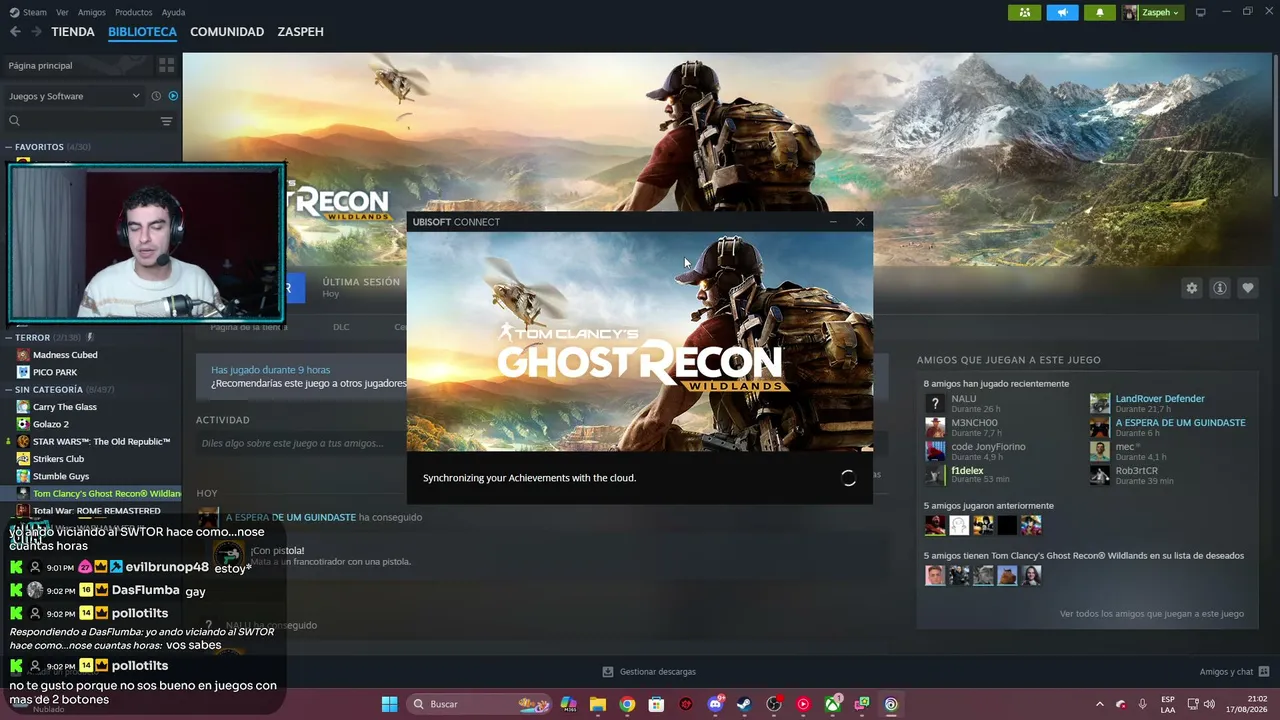The width and height of the screenshot is (1280, 720).
Task: Select Golazo 2 in the library
Action: click(51, 424)
